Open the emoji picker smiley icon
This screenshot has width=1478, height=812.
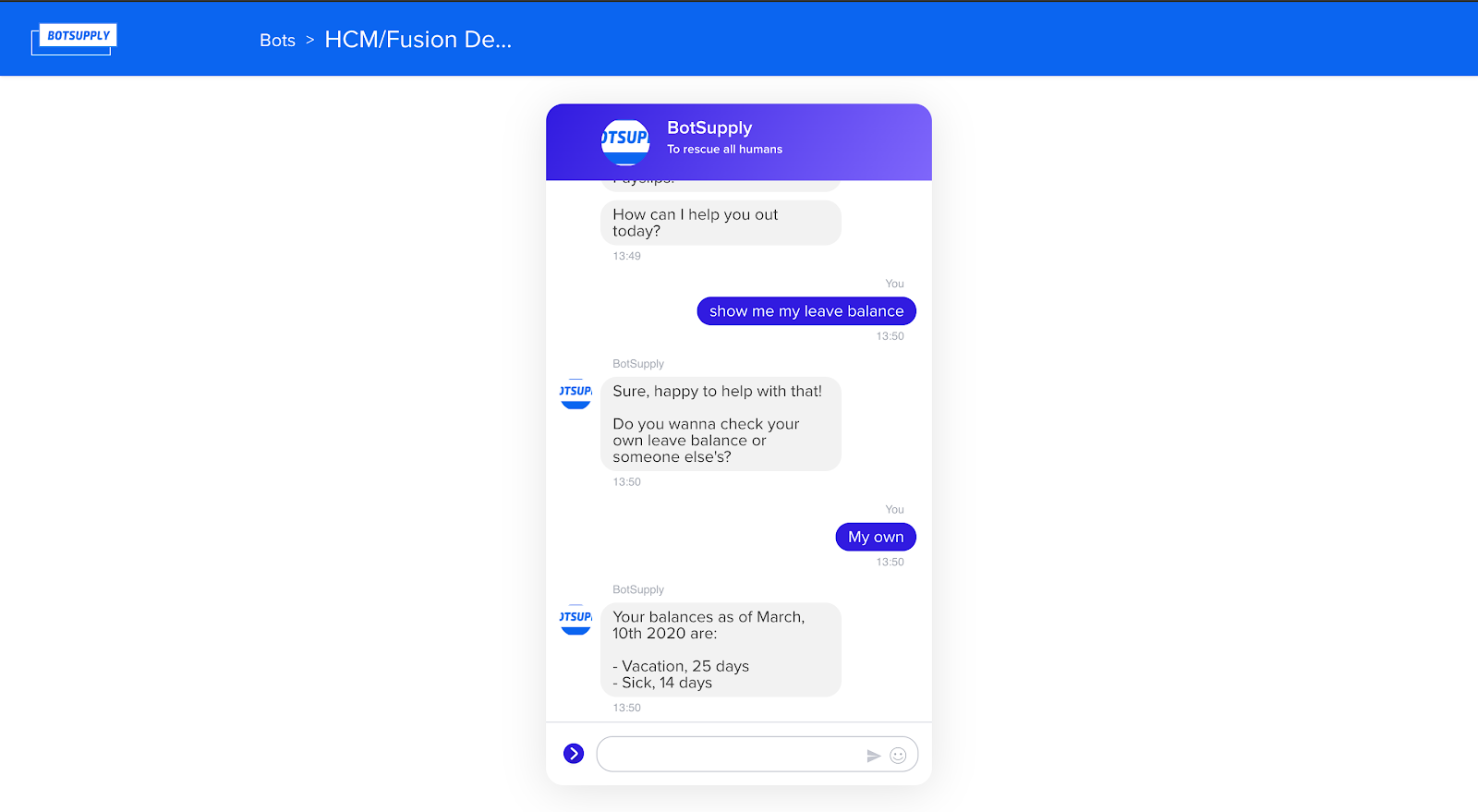pyautogui.click(x=898, y=756)
